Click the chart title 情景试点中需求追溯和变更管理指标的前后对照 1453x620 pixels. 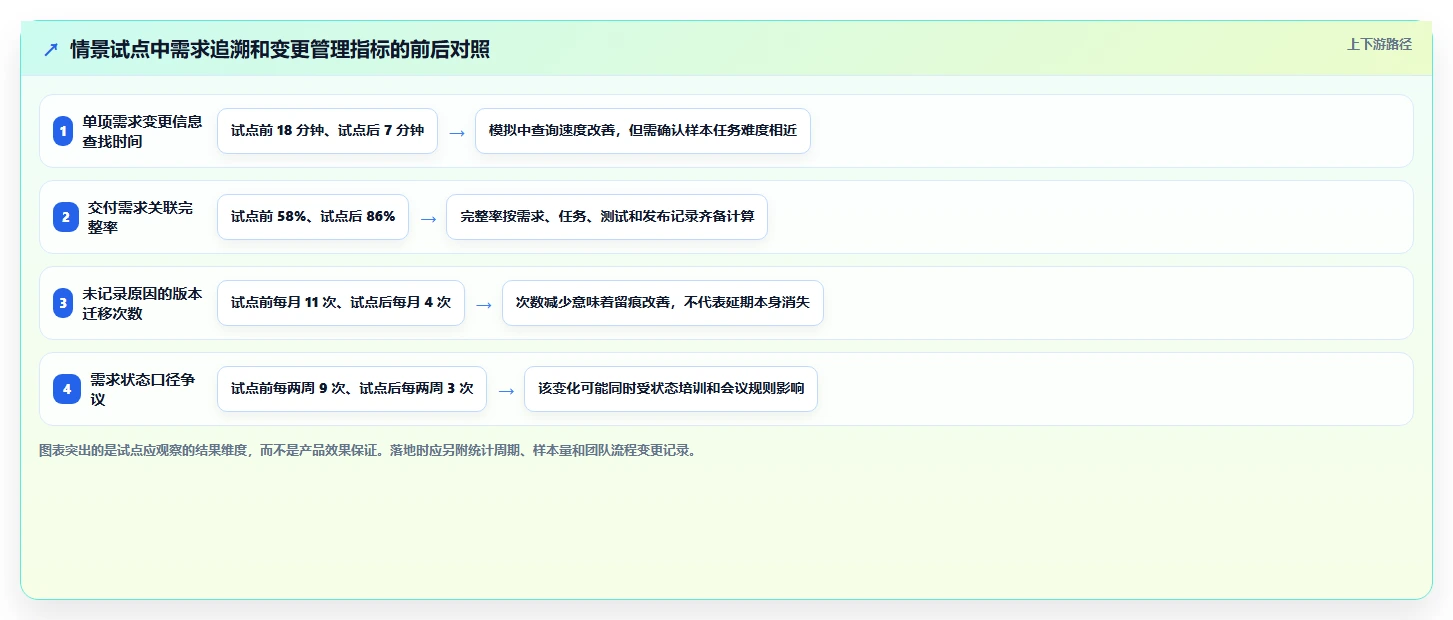(x=280, y=49)
